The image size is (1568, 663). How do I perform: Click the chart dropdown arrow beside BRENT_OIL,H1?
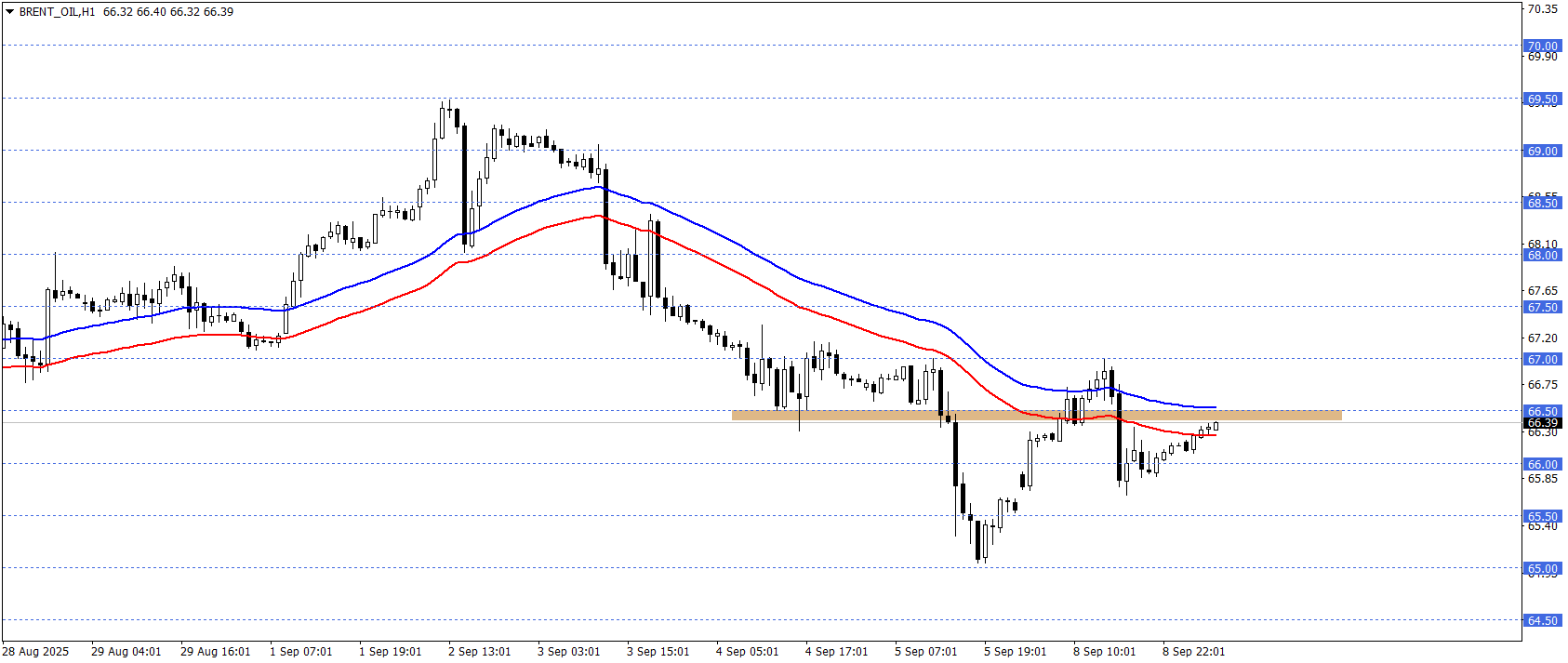[10, 12]
